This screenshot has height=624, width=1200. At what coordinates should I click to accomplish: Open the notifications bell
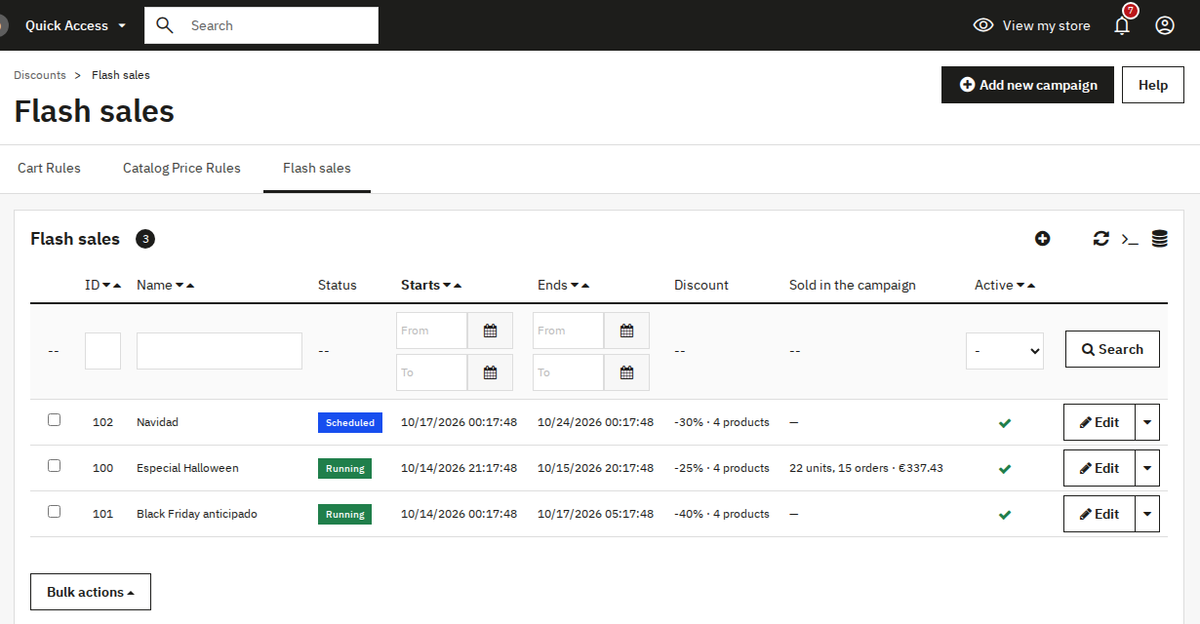pos(1122,25)
